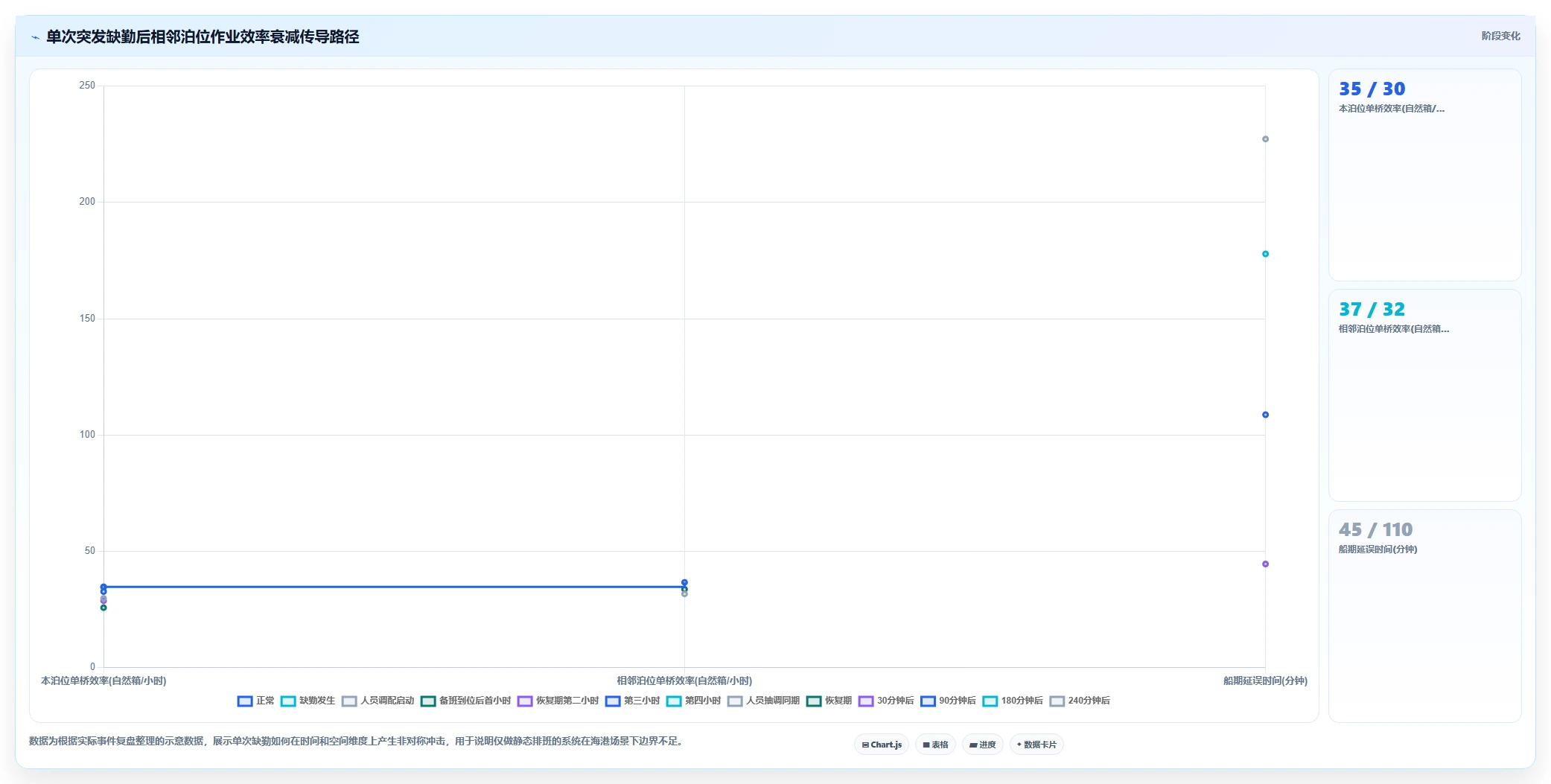
Task: Toggle the 人员抽调同期 legend entry
Action: (763, 701)
